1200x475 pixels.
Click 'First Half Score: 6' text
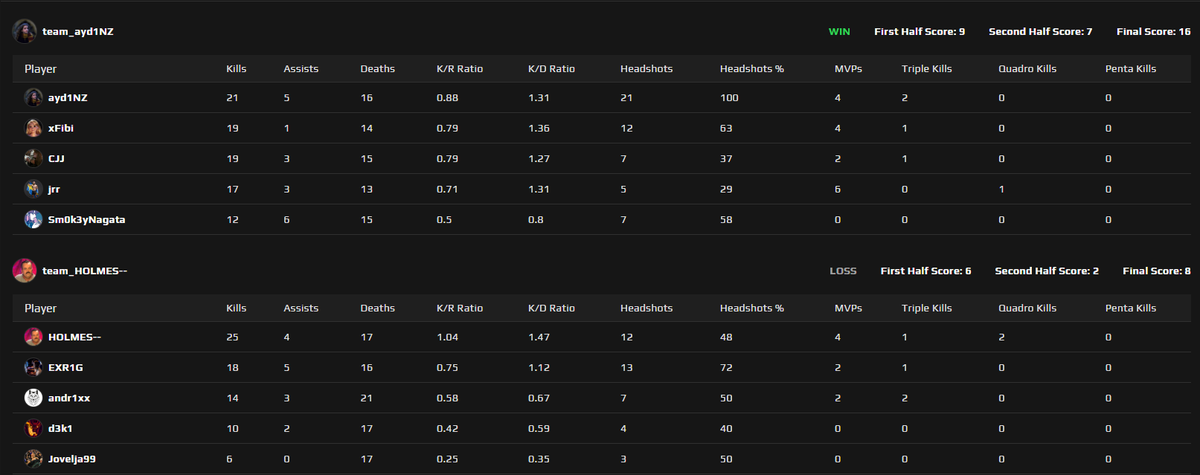tap(926, 271)
